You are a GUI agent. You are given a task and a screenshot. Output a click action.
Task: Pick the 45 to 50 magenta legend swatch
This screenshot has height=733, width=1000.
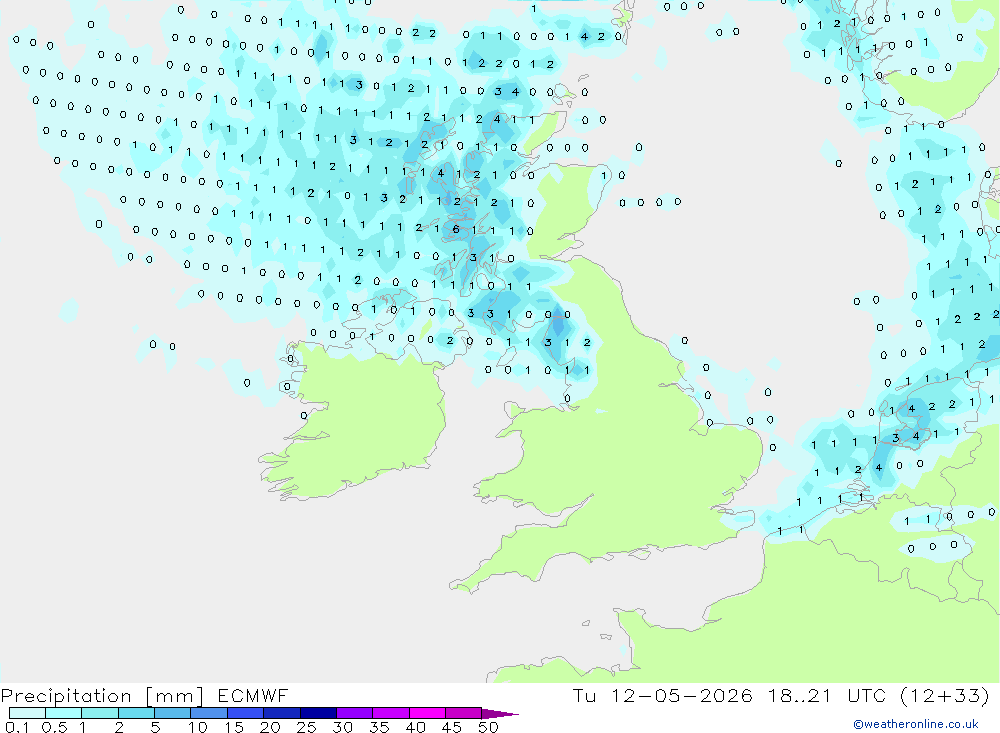[464, 713]
